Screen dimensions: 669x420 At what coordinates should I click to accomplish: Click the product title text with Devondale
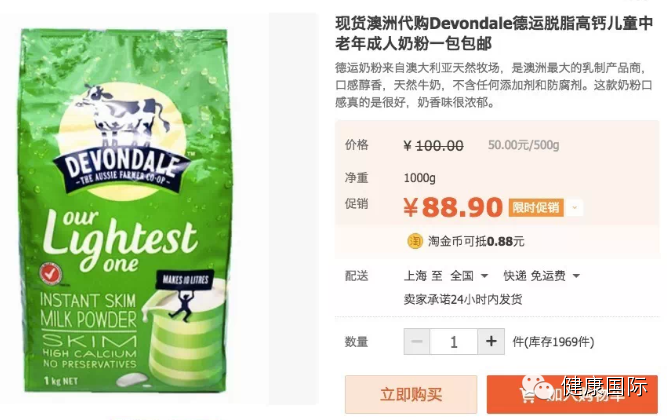pos(494,33)
